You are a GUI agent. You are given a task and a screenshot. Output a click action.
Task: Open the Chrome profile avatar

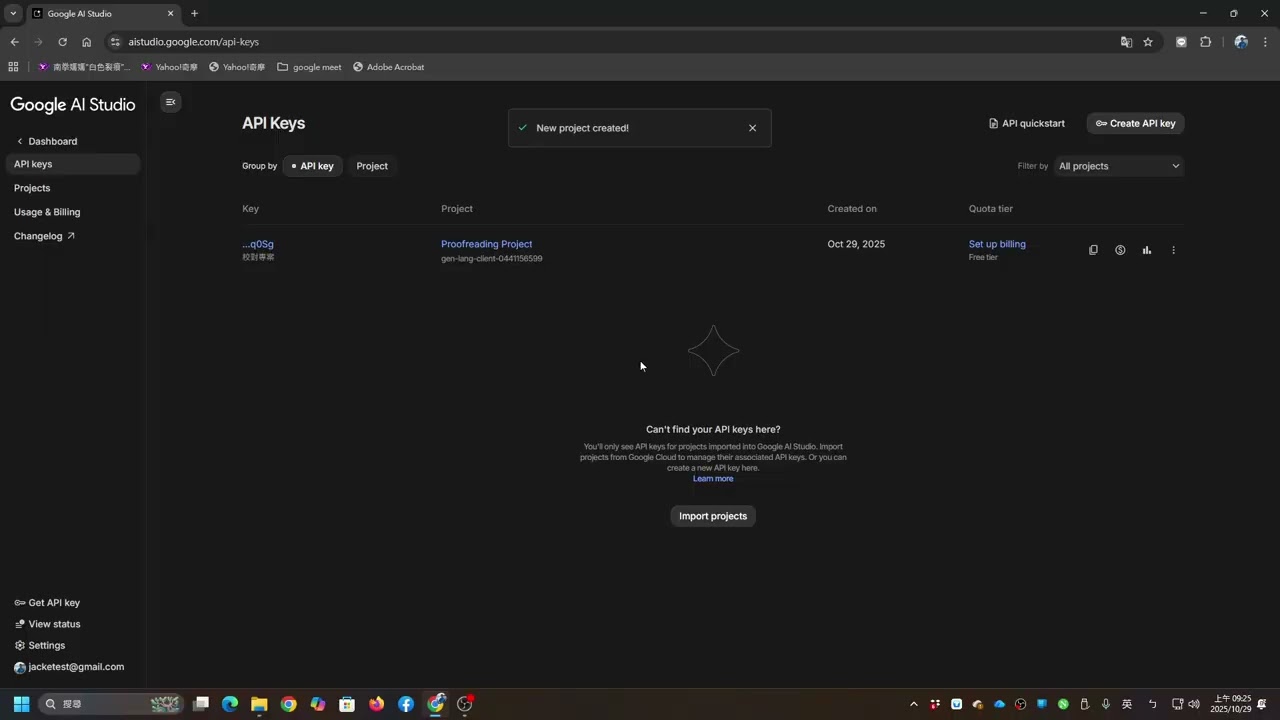point(1241,42)
